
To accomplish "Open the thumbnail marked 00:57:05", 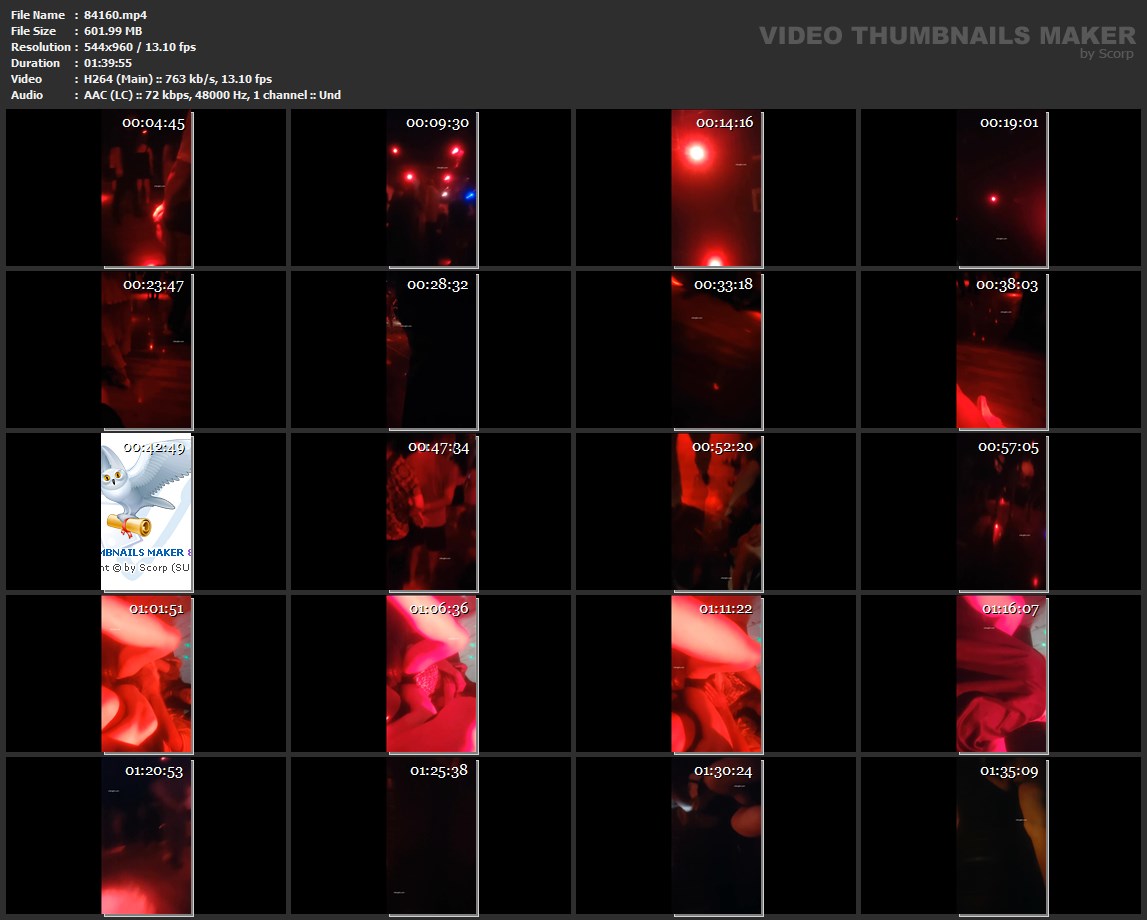I will (1002, 512).
